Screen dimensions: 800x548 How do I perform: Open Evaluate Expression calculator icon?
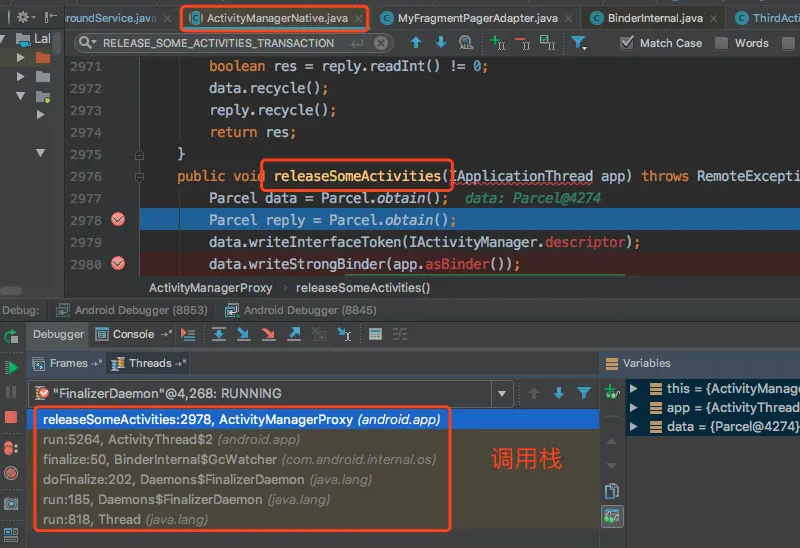point(376,335)
